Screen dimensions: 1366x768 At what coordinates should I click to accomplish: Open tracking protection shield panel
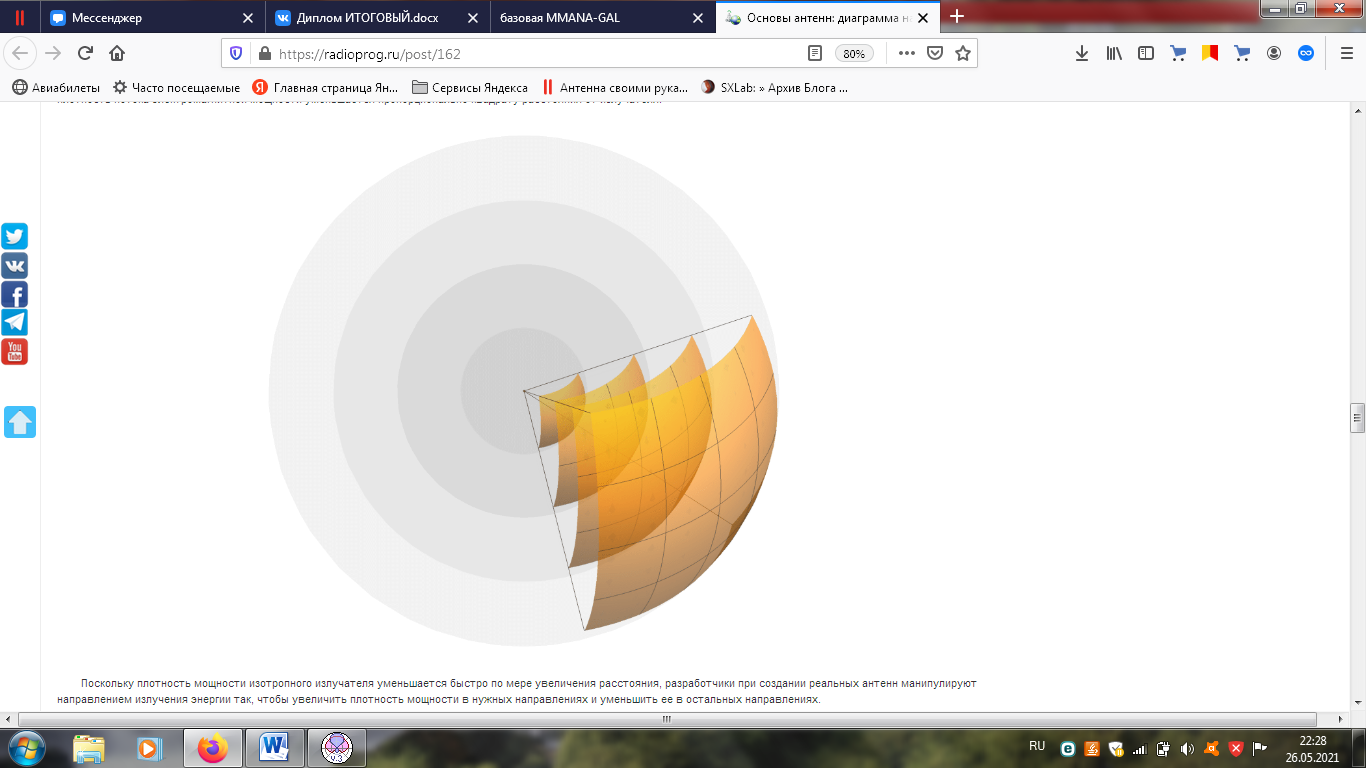236,54
